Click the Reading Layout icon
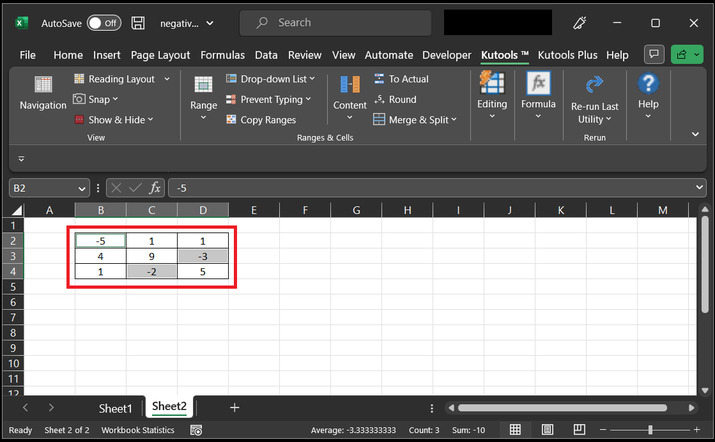715x442 pixels. point(79,79)
